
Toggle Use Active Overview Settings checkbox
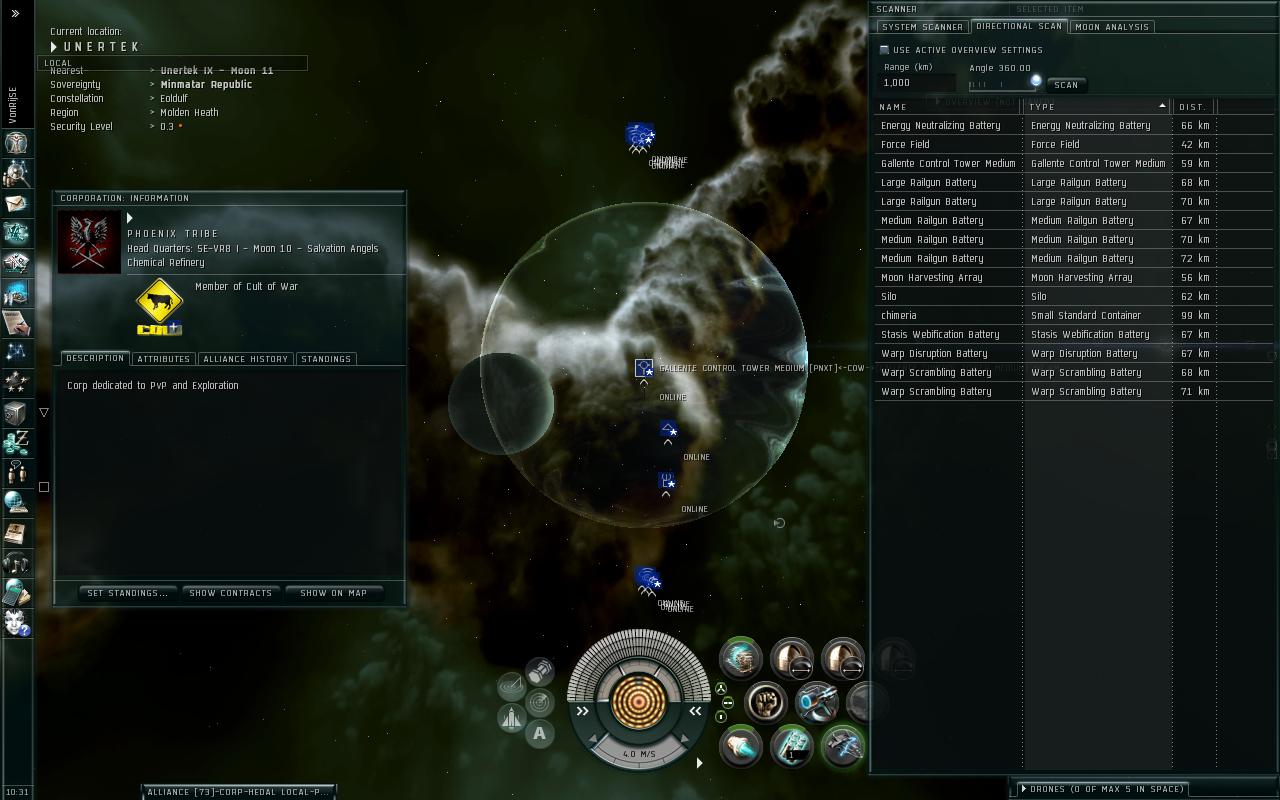(884, 50)
